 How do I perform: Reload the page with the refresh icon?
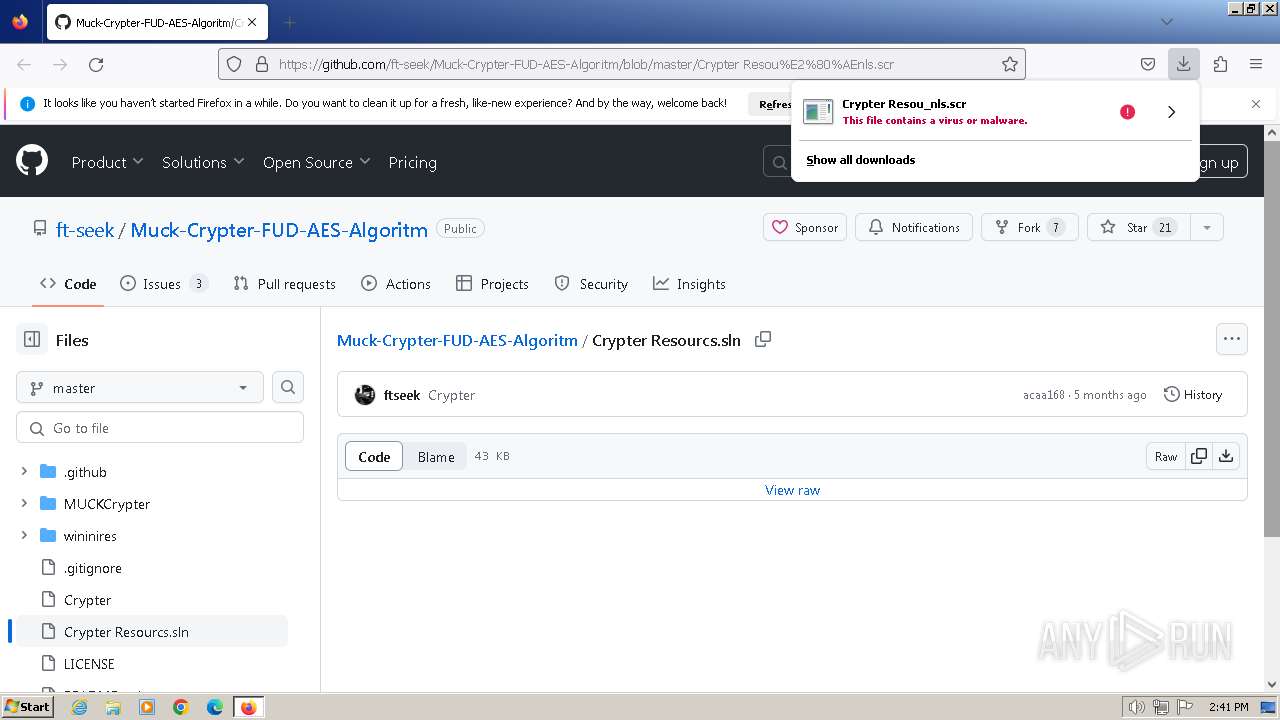[x=96, y=64]
